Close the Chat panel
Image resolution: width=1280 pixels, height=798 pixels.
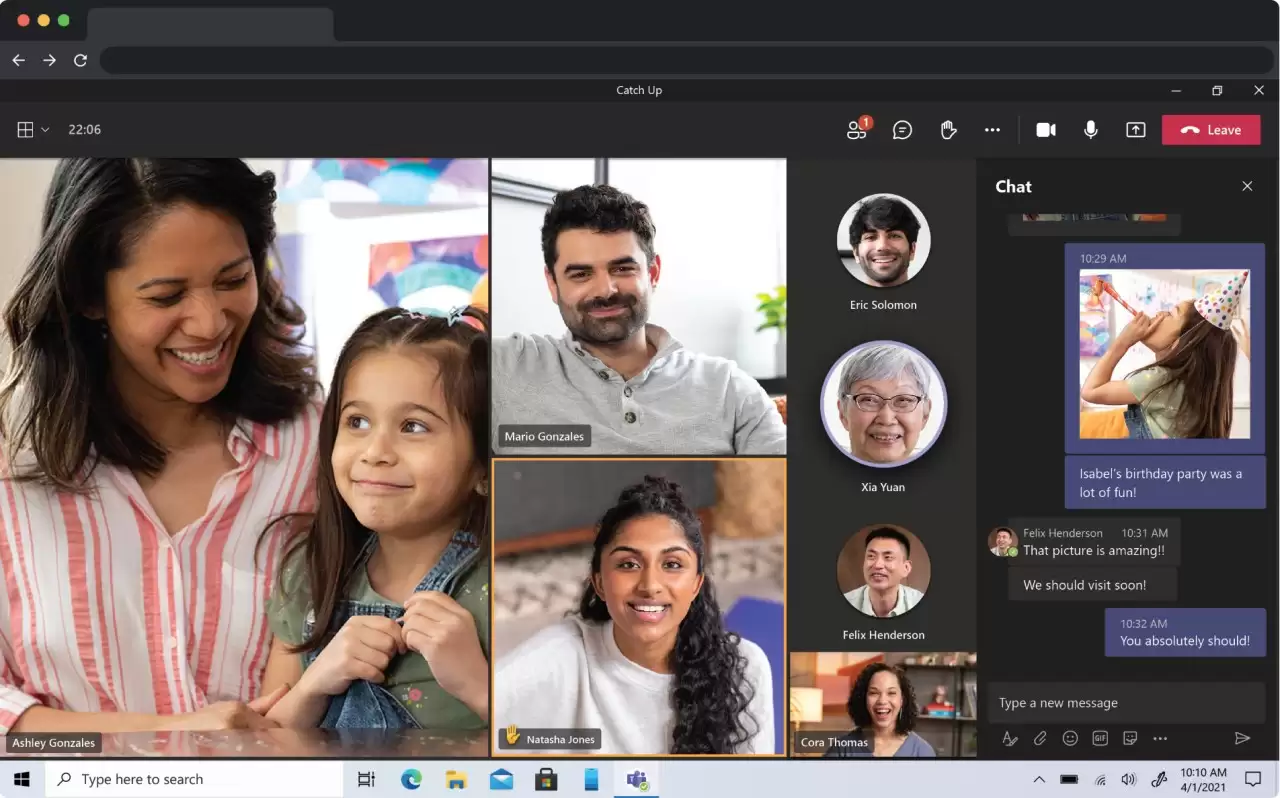(x=1247, y=186)
